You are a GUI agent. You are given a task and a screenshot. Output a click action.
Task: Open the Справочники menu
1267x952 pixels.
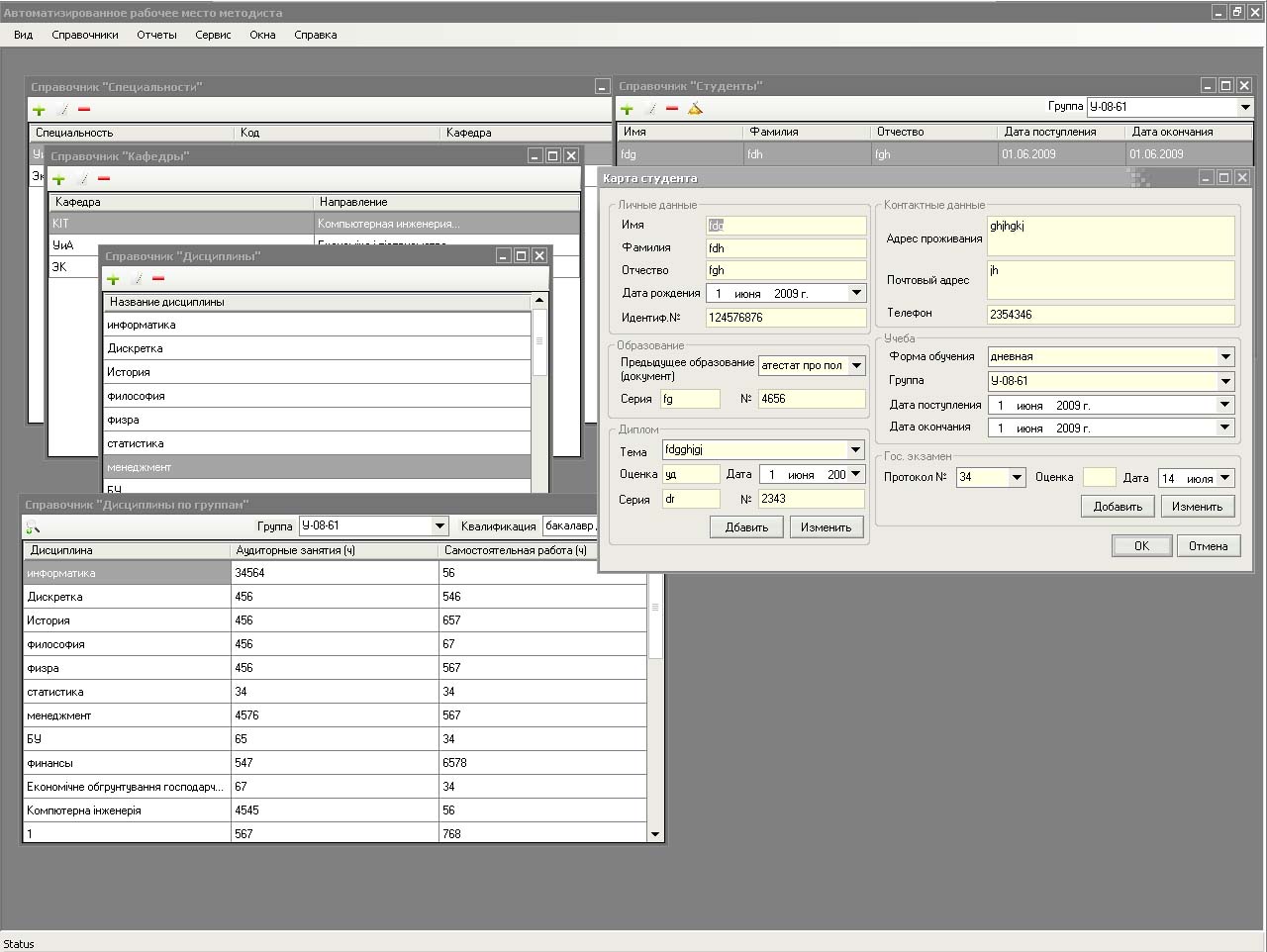[85, 35]
